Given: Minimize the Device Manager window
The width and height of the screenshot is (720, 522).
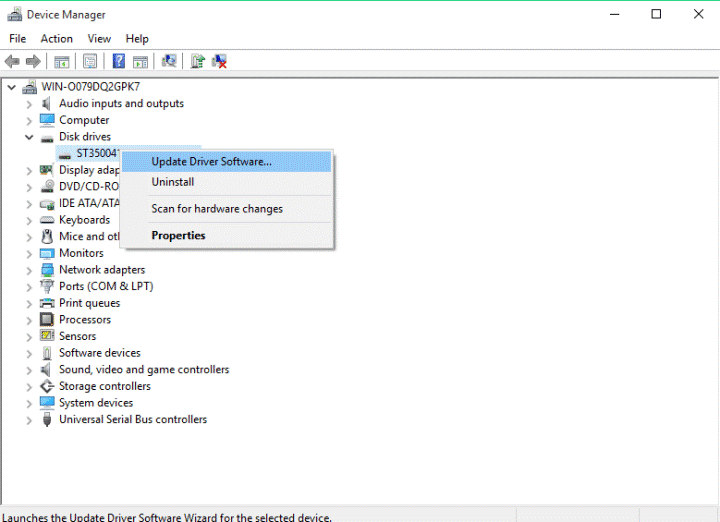Looking at the screenshot, I should pos(614,14).
